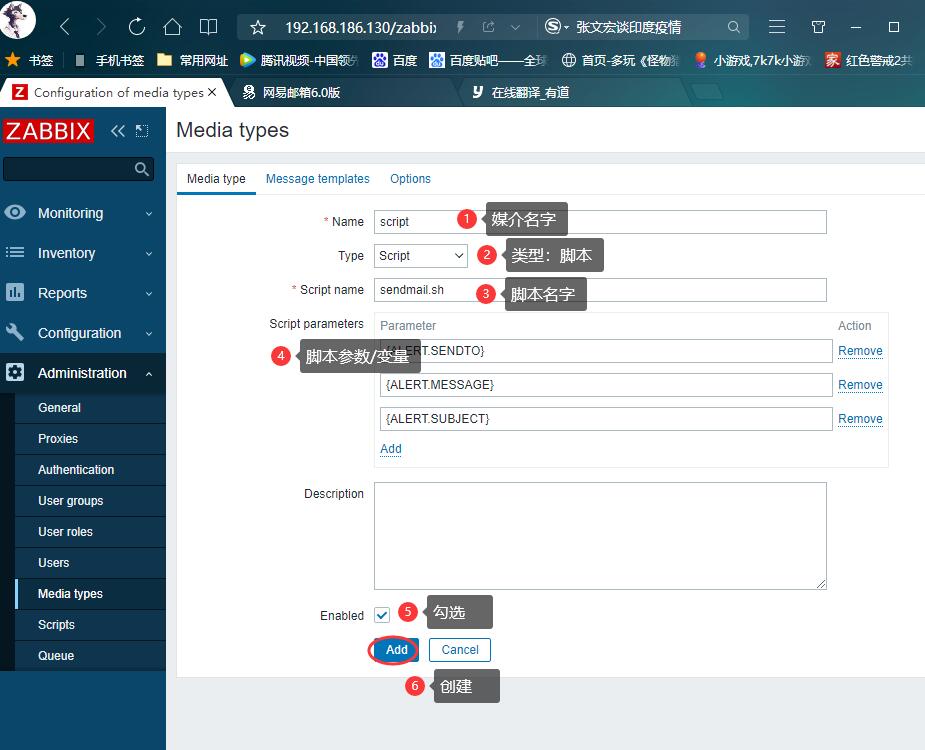
Task: Click the Name input field
Action: pyautogui.click(x=600, y=222)
